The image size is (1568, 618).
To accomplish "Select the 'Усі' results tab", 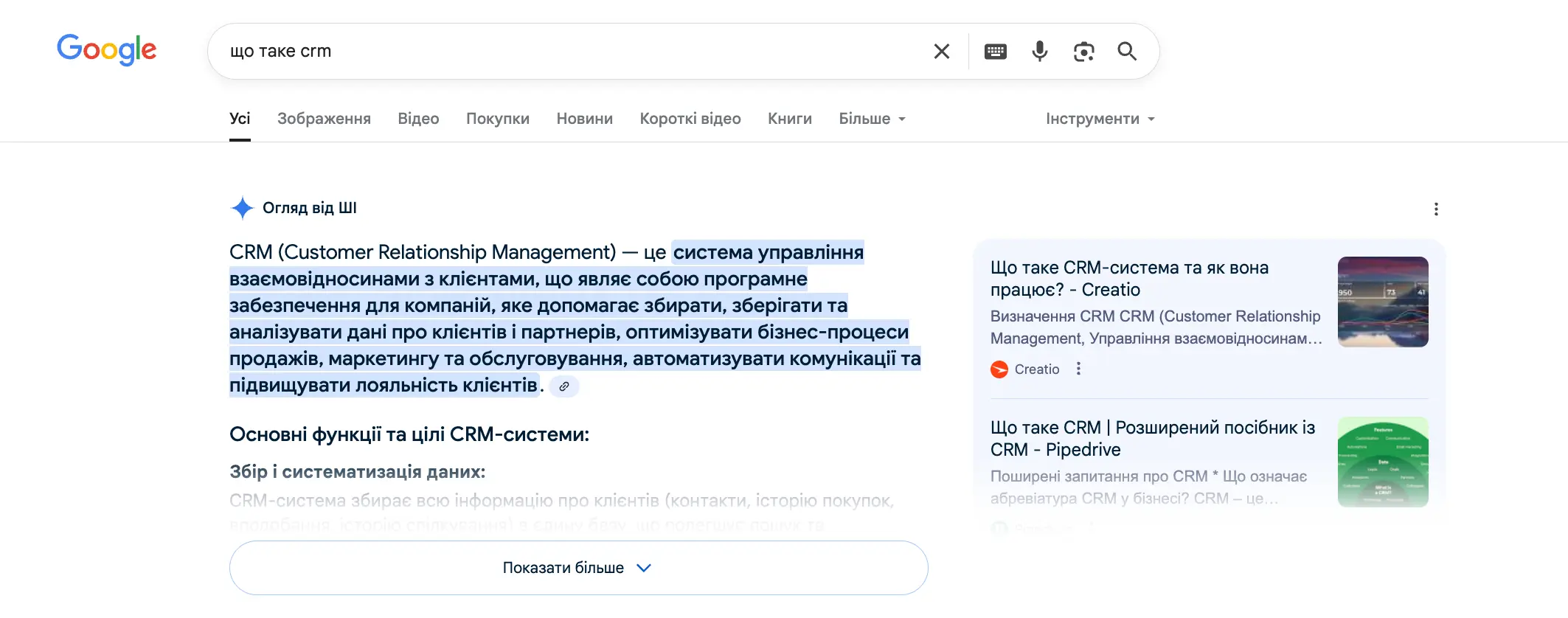I will 240,119.
